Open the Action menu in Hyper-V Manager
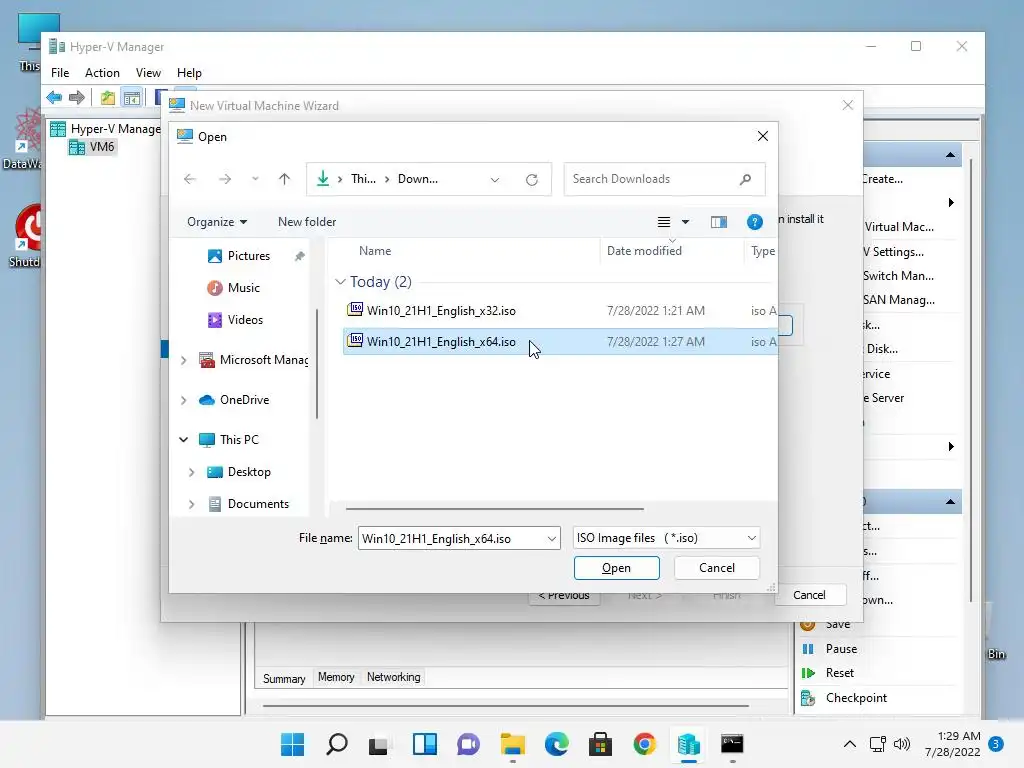The image size is (1024, 768). pyautogui.click(x=103, y=72)
